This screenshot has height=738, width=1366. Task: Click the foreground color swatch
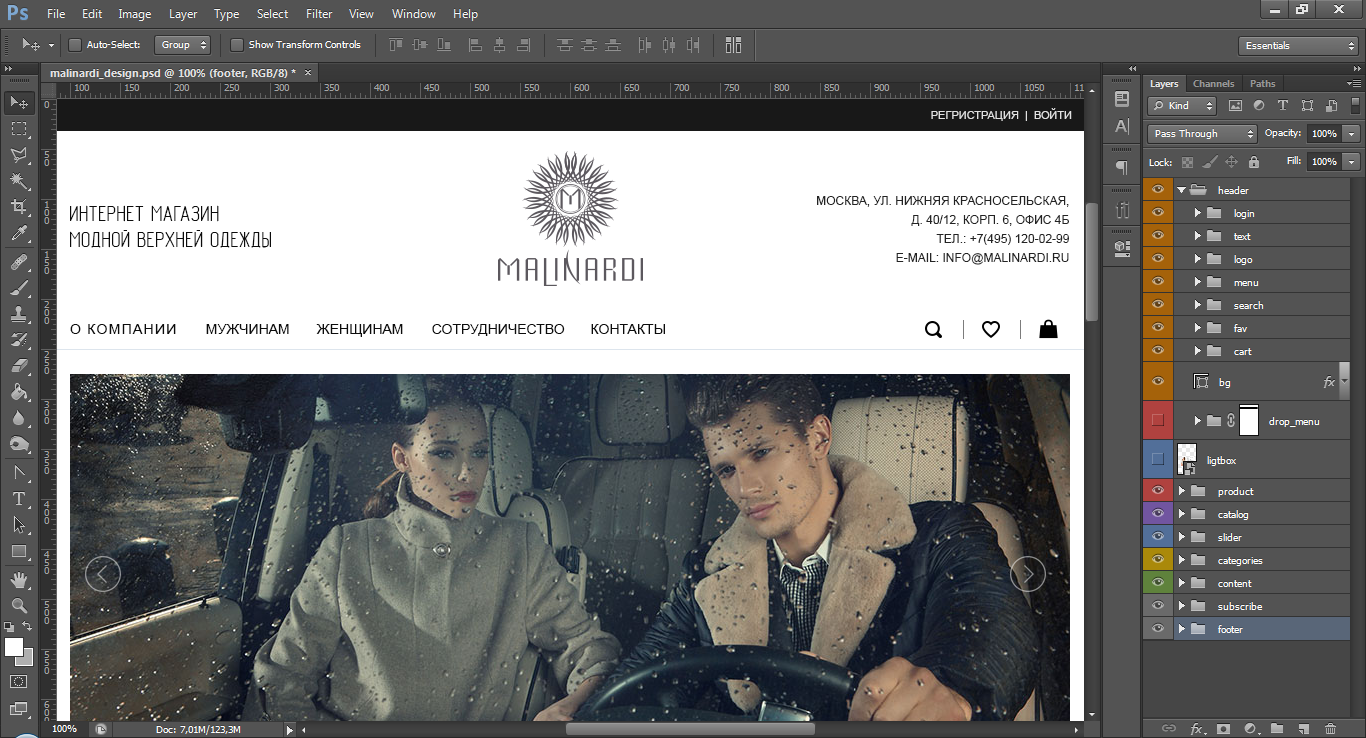coord(14,648)
